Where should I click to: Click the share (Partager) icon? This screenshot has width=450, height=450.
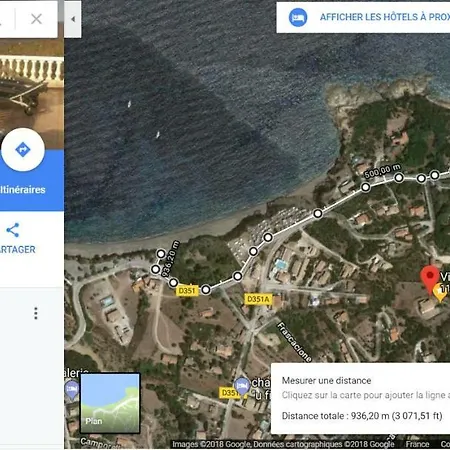point(13,230)
